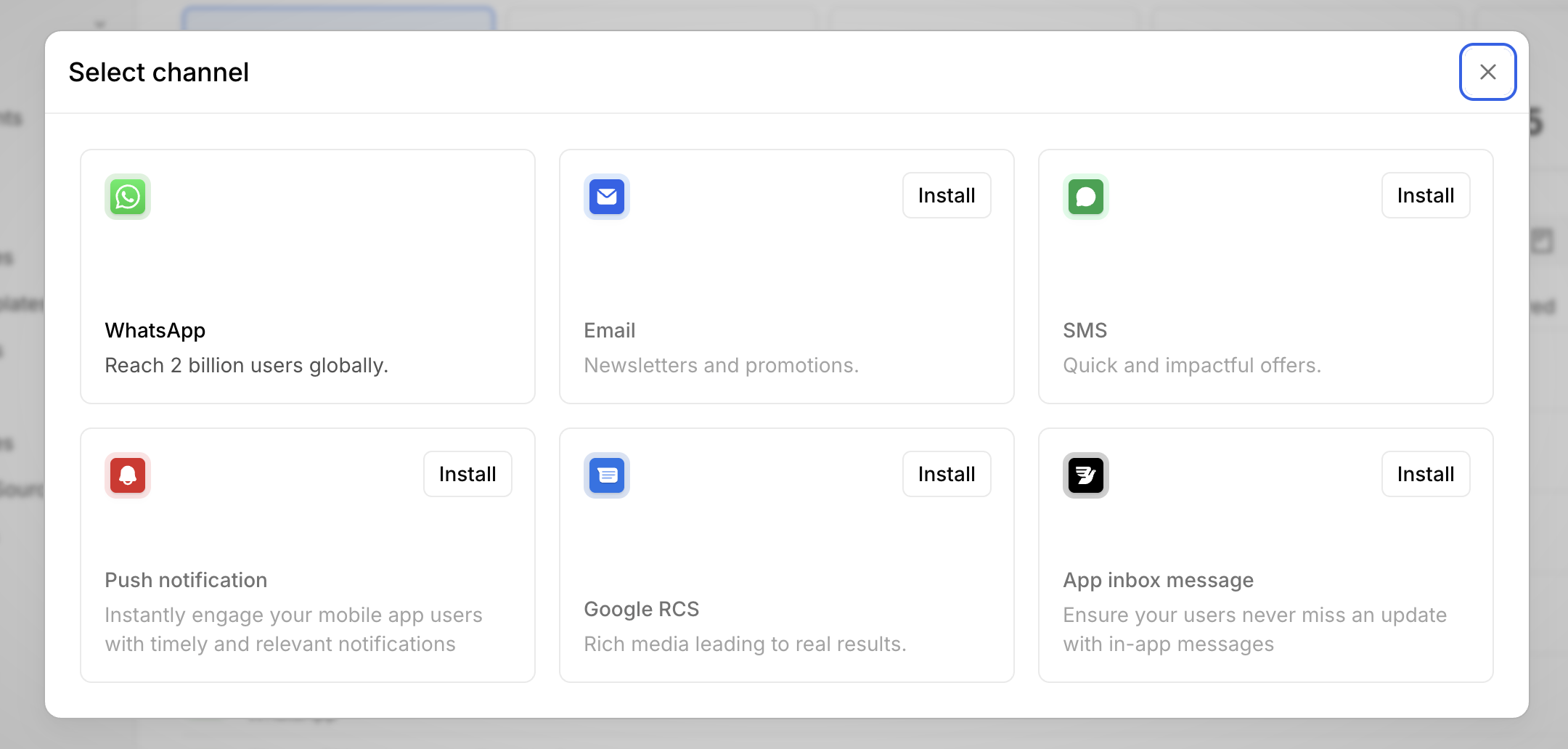Choose the Google RCS card heading
The width and height of the screenshot is (1568, 749).
tap(642, 609)
